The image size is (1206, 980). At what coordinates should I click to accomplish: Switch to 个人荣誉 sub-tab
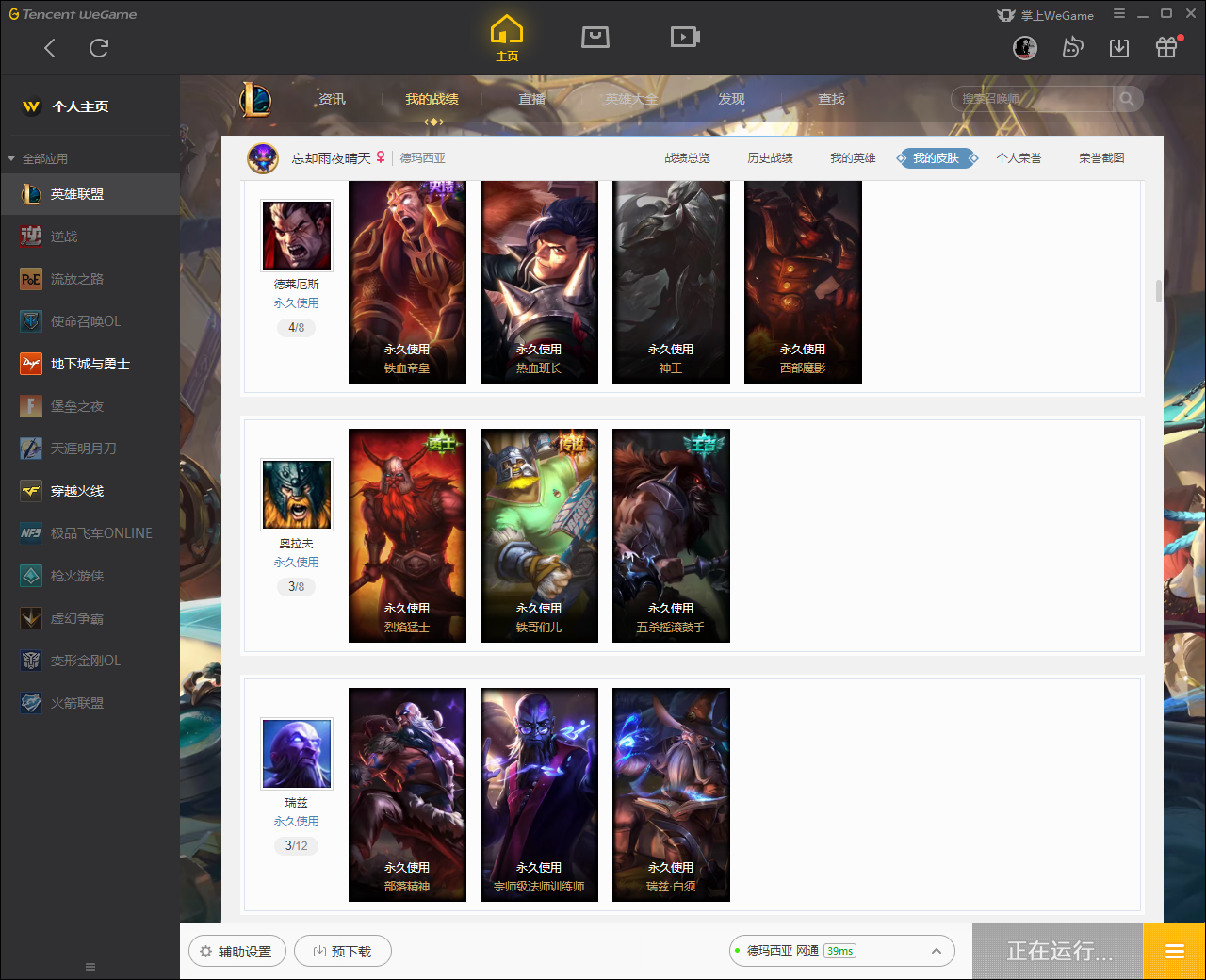[1019, 158]
